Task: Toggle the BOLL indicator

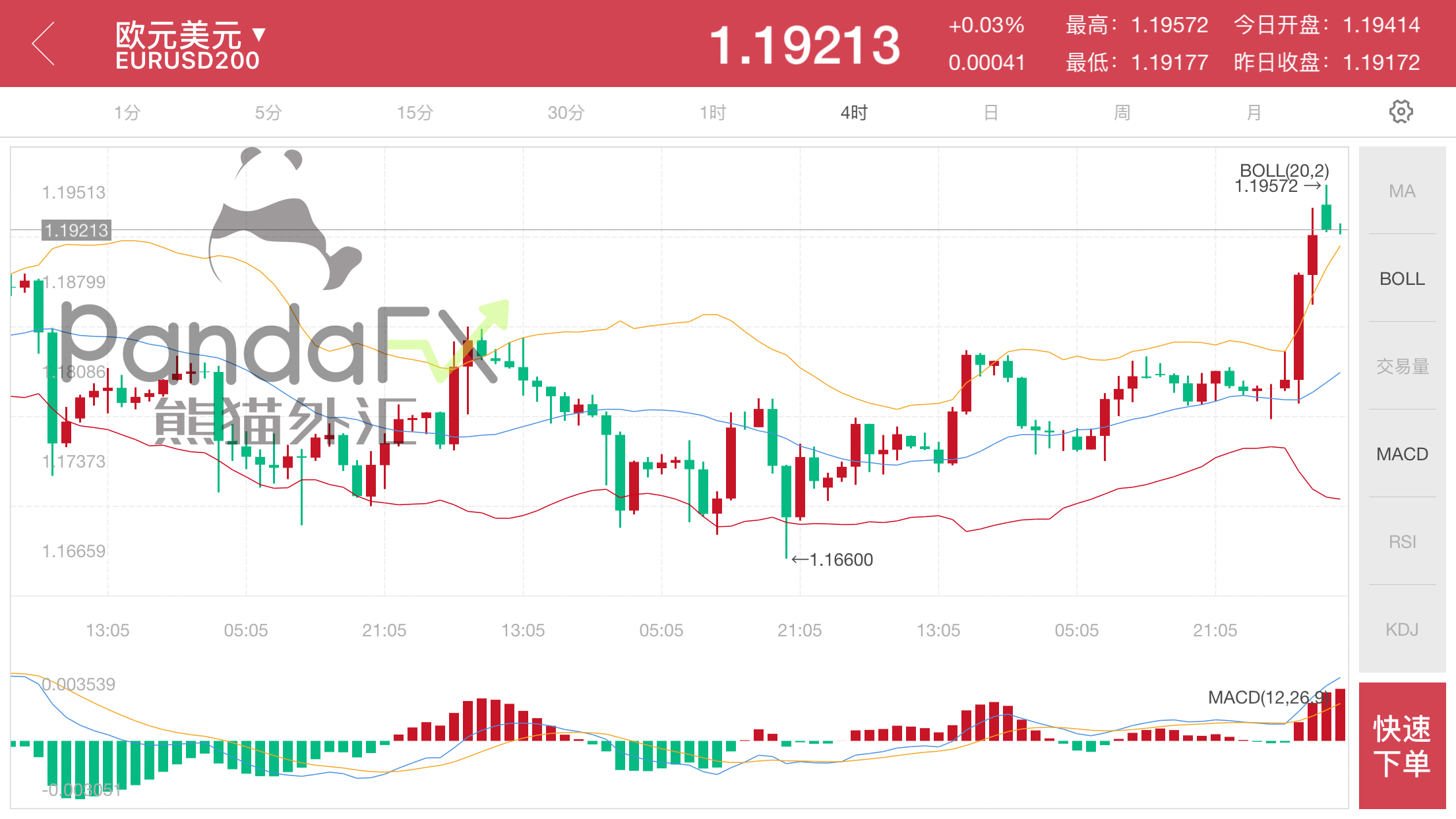Action: click(1402, 279)
